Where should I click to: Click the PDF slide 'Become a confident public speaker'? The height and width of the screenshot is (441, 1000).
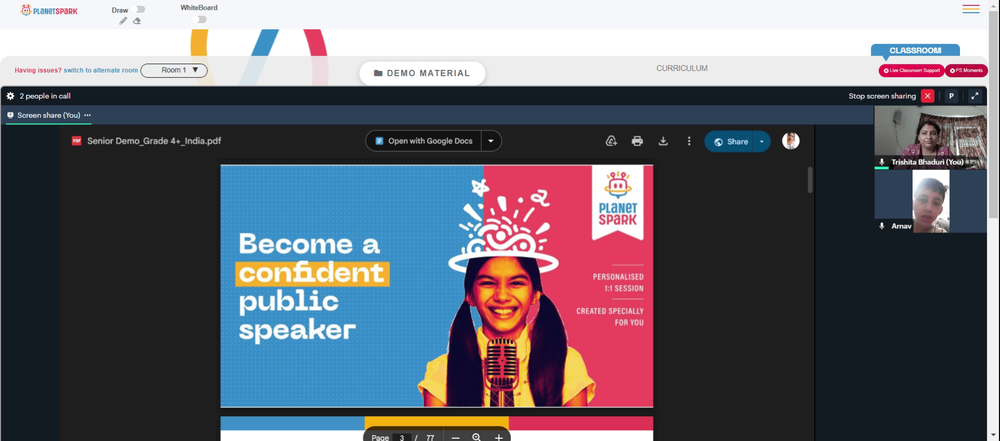tap(437, 286)
